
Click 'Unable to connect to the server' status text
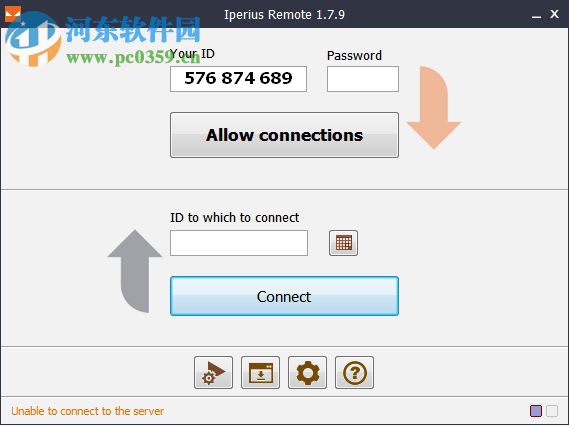click(x=87, y=411)
